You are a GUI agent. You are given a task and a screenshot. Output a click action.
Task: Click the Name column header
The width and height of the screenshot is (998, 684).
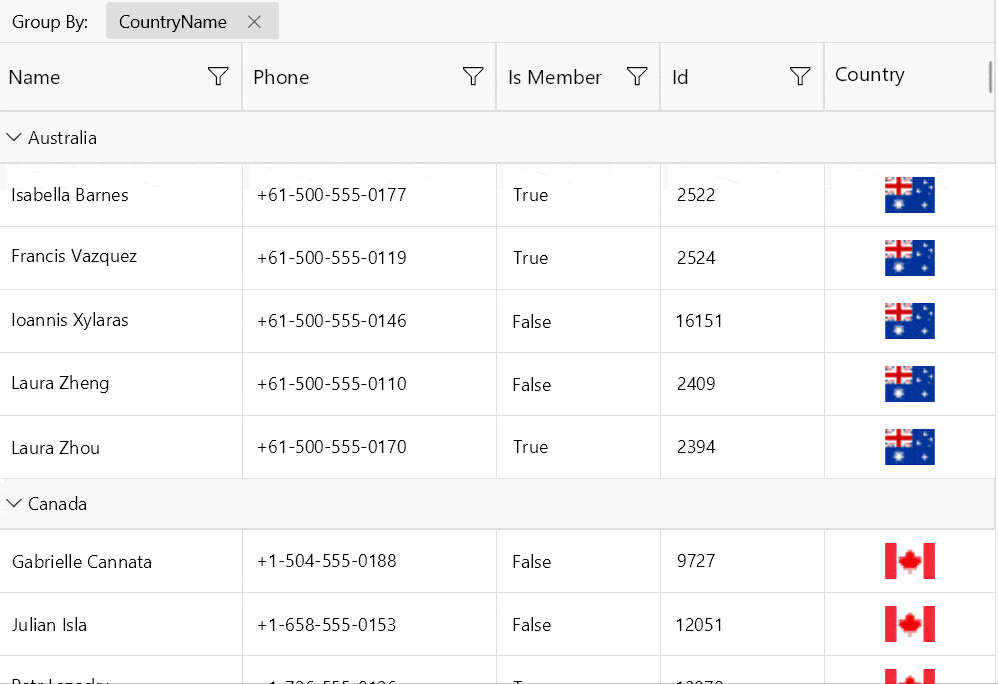tap(34, 76)
